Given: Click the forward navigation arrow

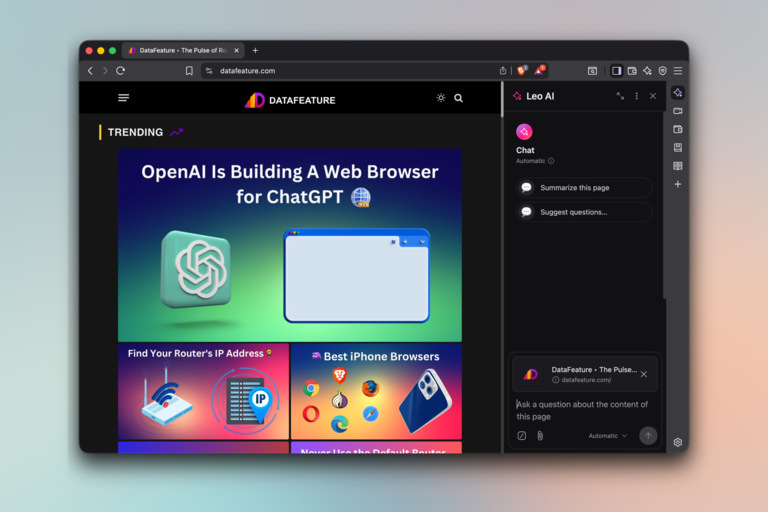Looking at the screenshot, I should [x=105, y=71].
